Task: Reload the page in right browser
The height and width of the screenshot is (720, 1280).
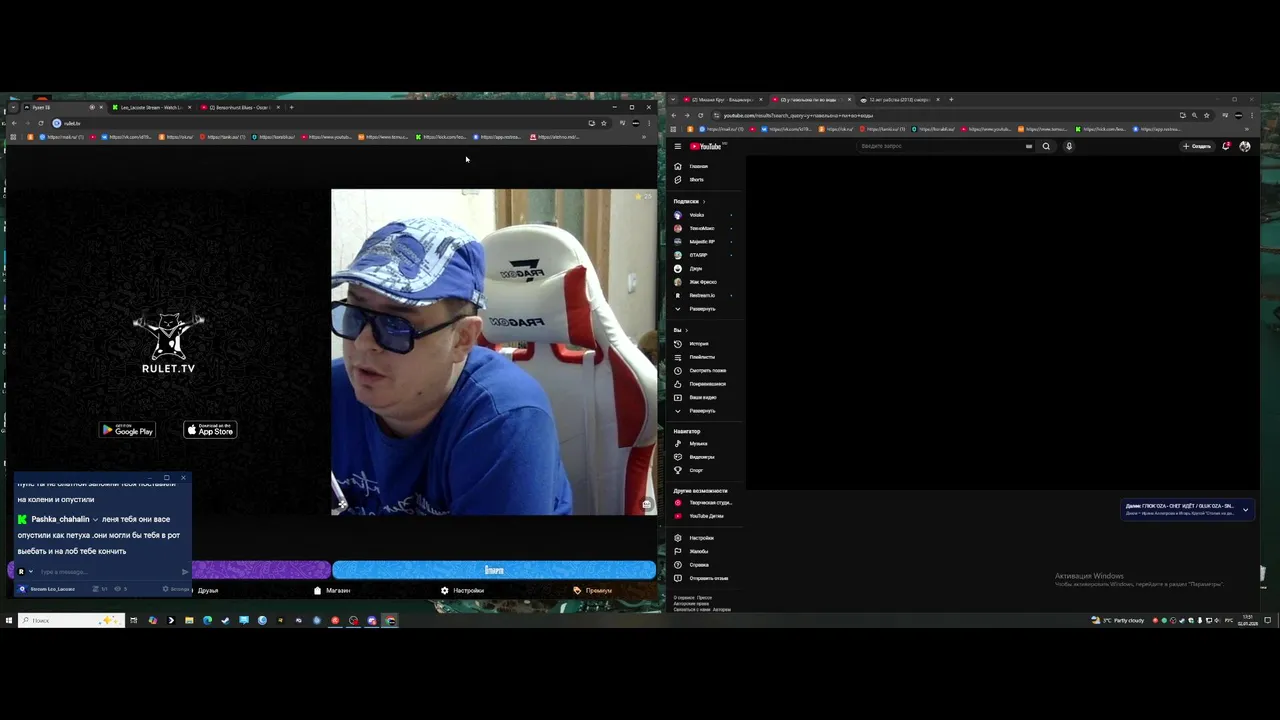Action: (700, 115)
